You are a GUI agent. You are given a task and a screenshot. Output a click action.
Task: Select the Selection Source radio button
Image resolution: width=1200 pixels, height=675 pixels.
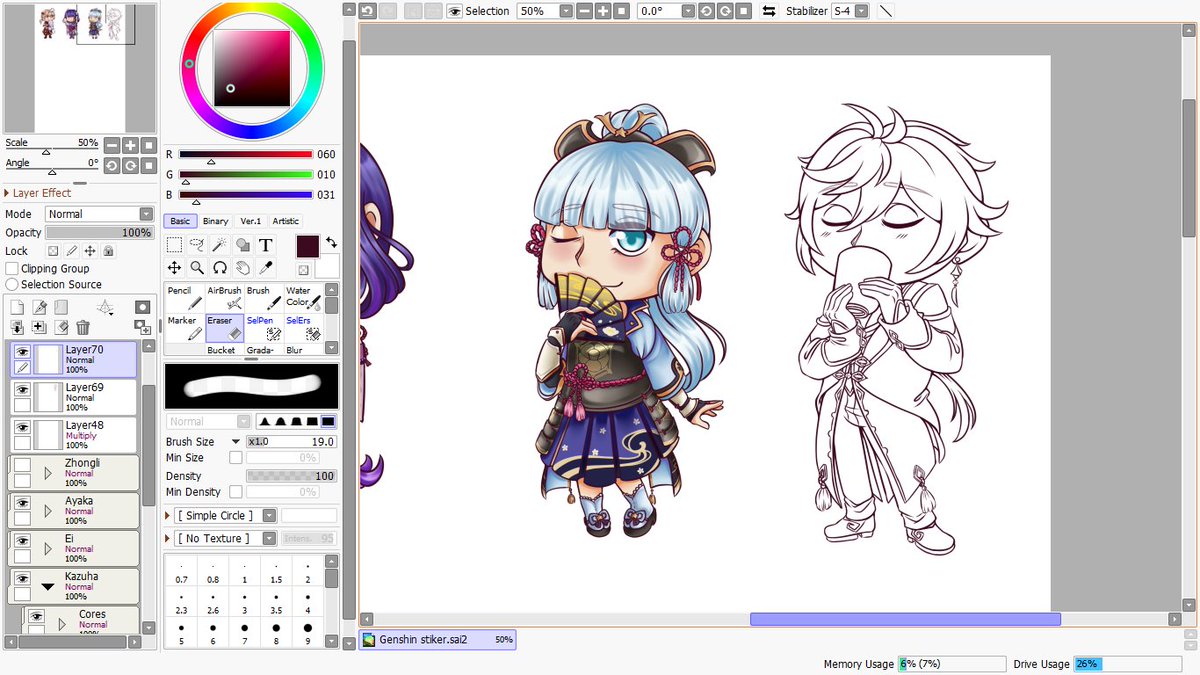click(12, 285)
